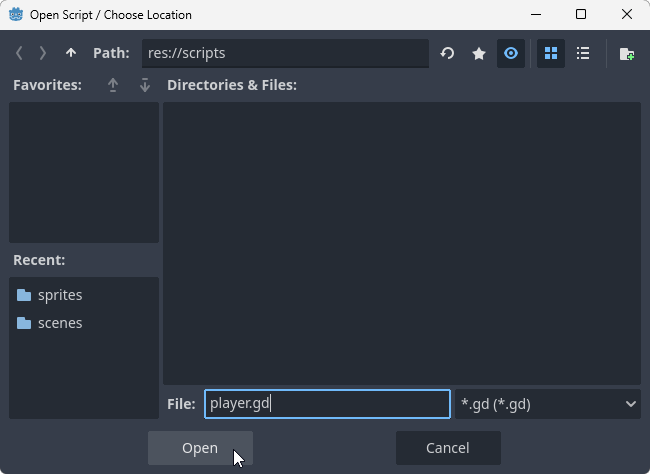Create a new folder
This screenshot has width=650, height=474.
click(x=627, y=53)
